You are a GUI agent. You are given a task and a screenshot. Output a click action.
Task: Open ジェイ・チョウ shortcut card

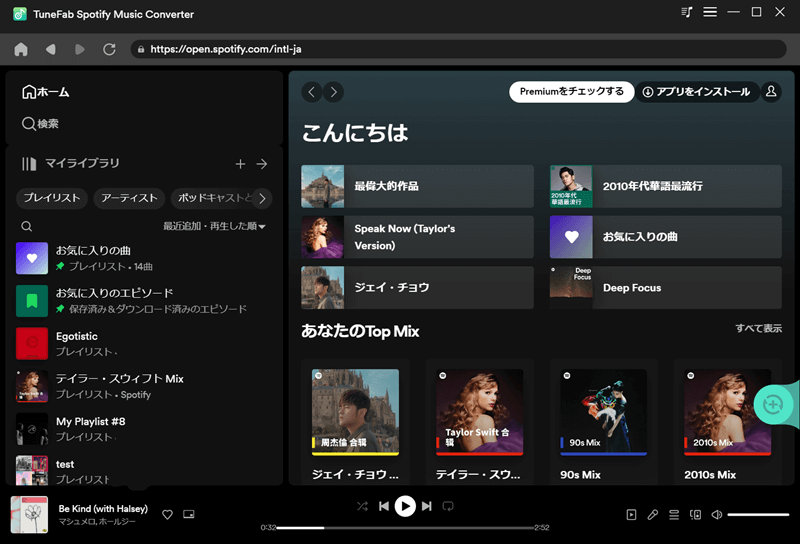(417, 287)
